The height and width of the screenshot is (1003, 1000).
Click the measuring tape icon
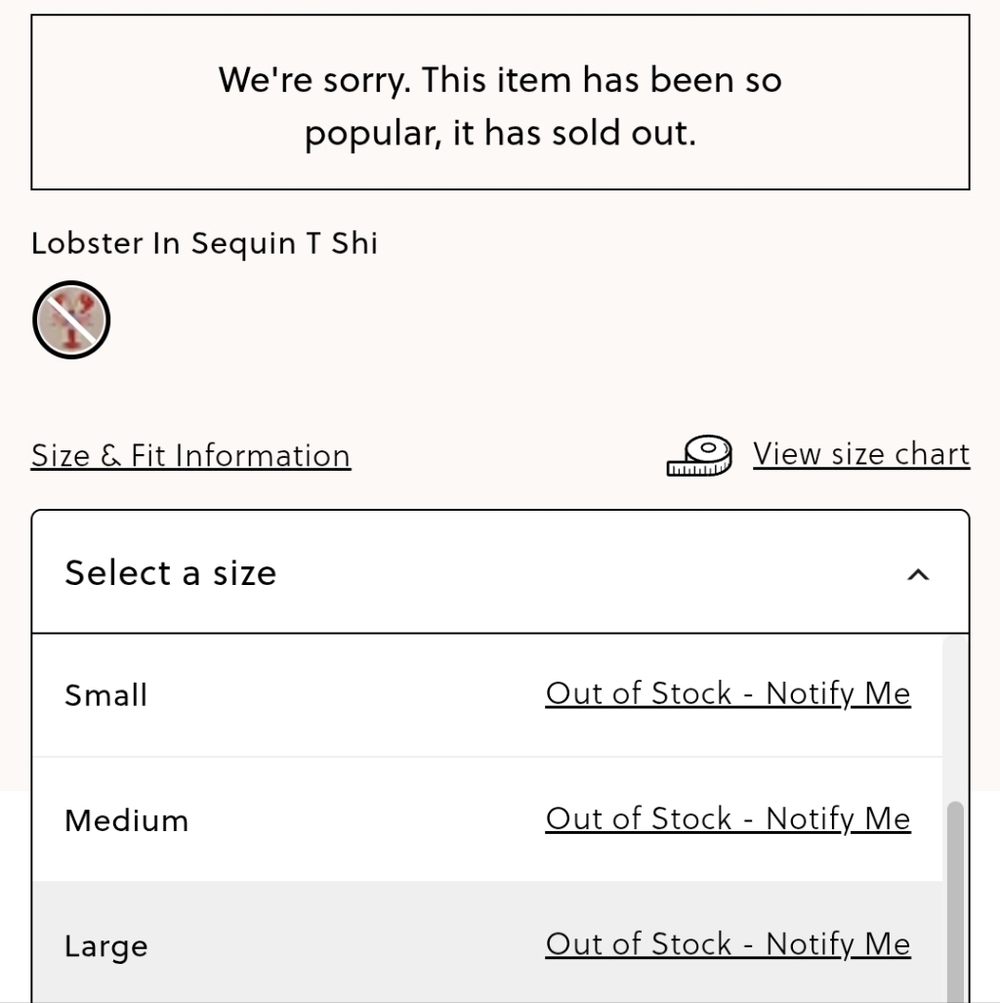699,456
